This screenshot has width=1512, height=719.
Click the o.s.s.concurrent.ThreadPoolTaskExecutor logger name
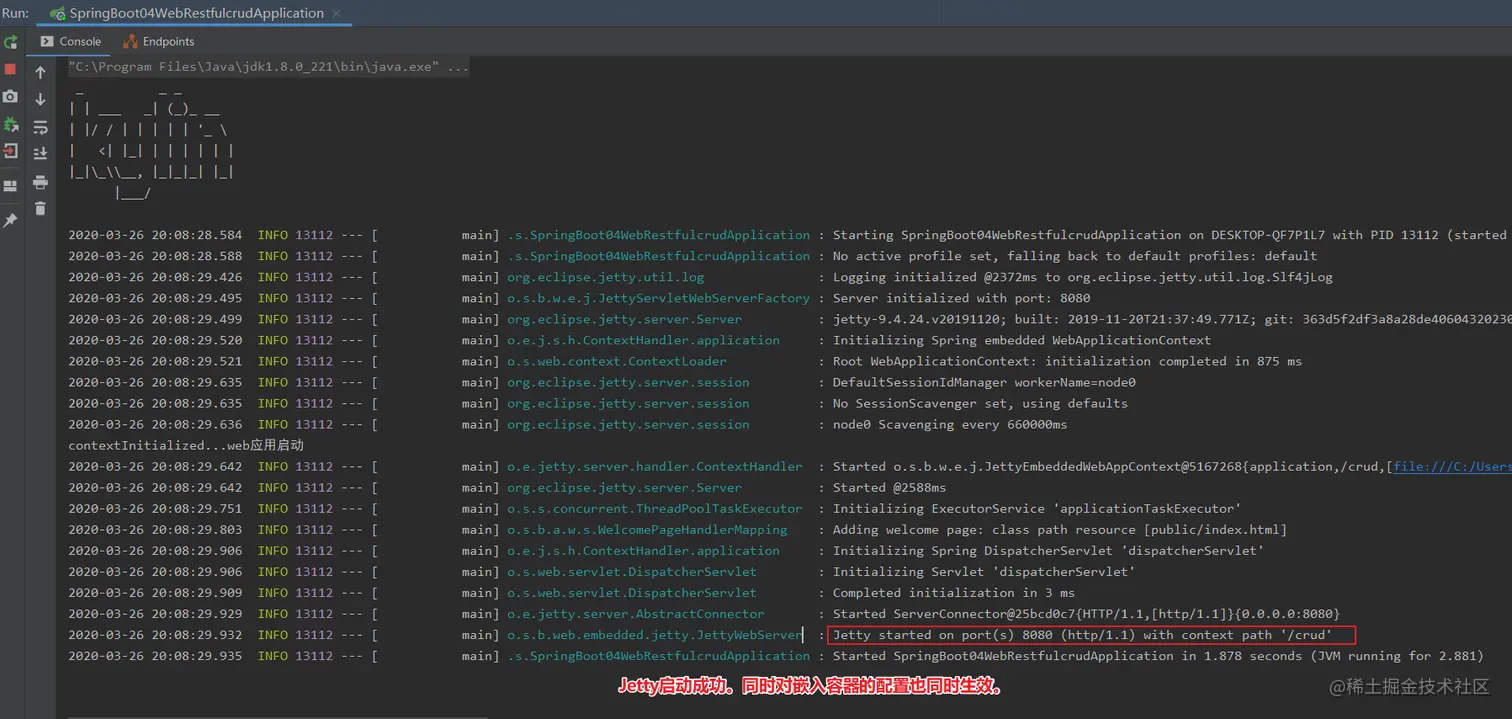[654, 509]
